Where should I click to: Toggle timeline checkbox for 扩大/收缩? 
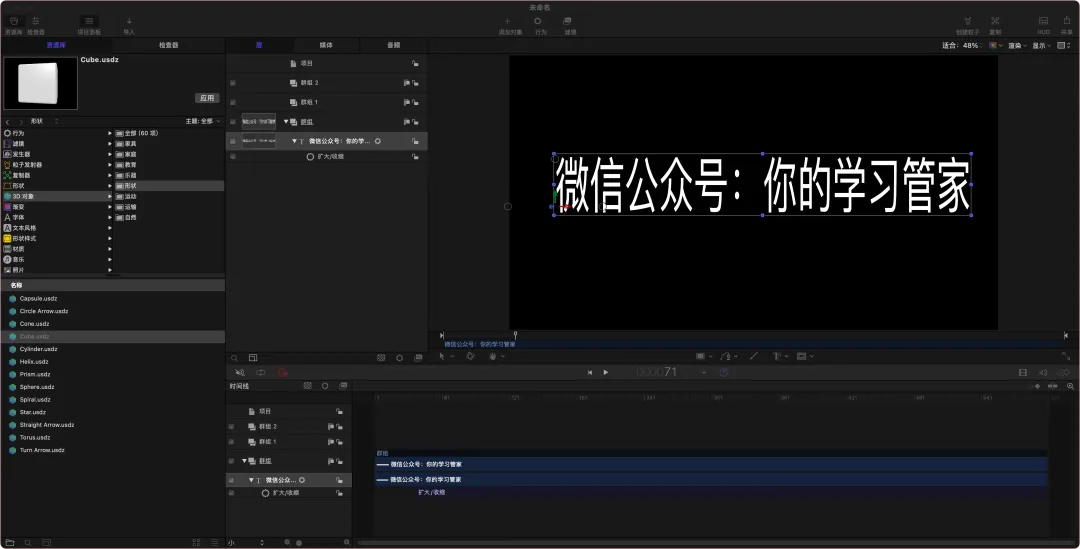(231, 493)
